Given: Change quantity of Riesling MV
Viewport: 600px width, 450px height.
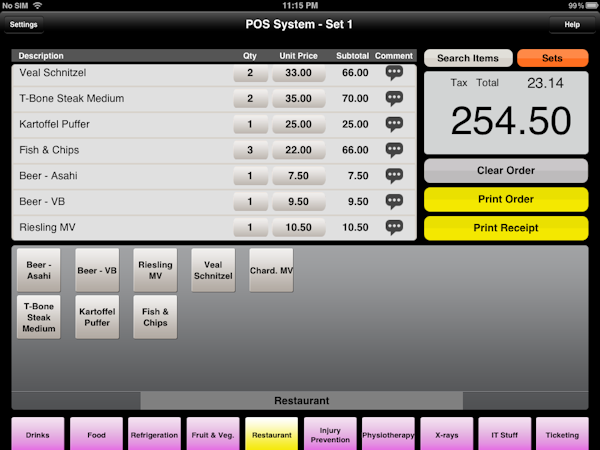Looking at the screenshot, I should pos(250,227).
